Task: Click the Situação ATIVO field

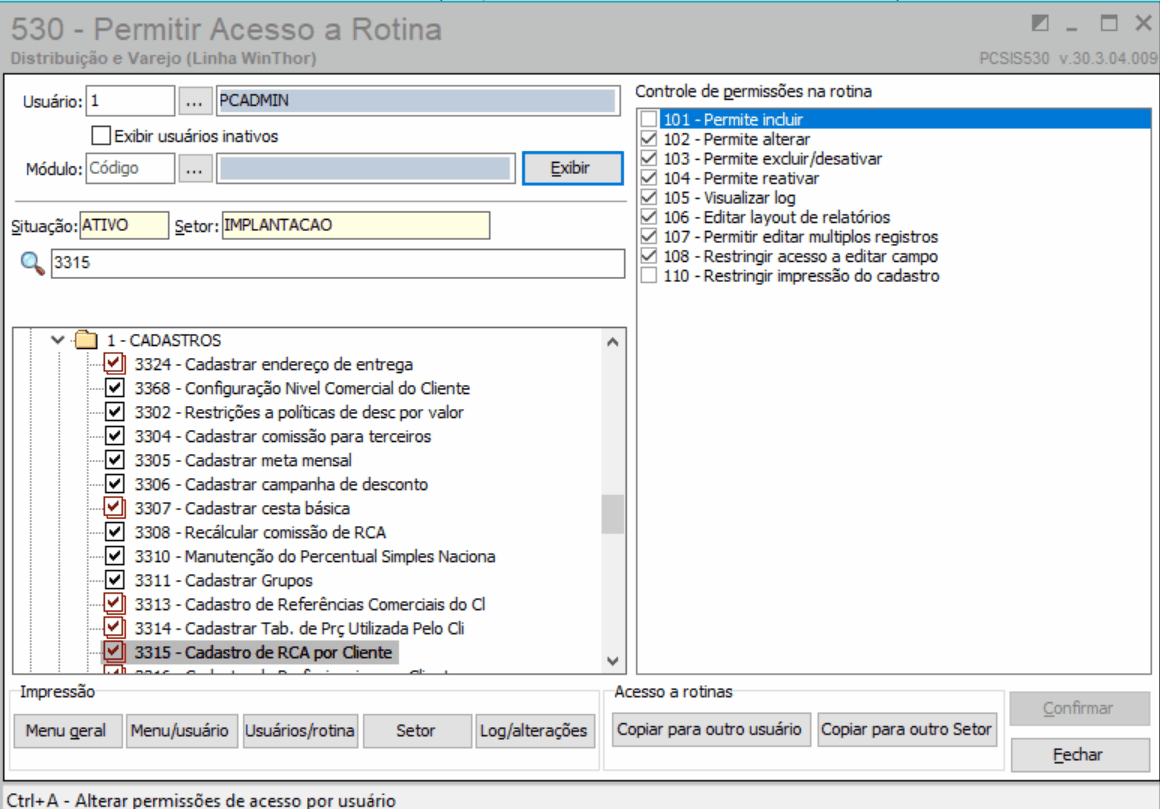Action: pos(124,226)
